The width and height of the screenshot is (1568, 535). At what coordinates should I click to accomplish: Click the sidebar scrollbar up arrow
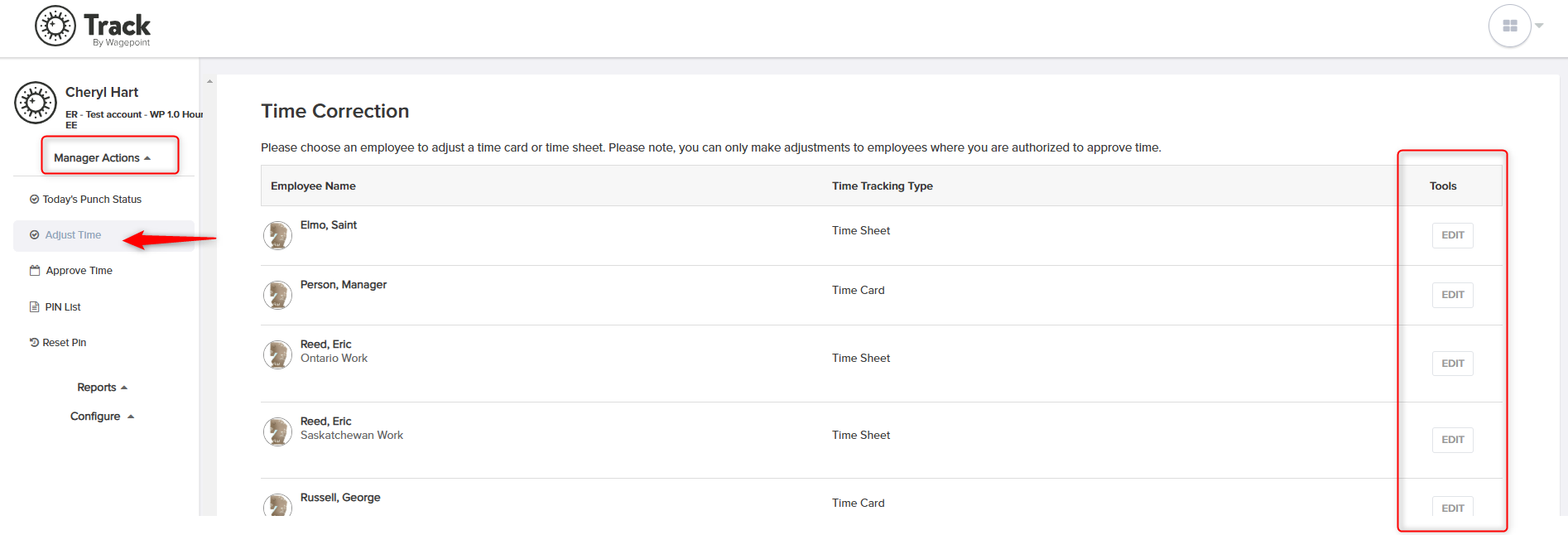[209, 81]
